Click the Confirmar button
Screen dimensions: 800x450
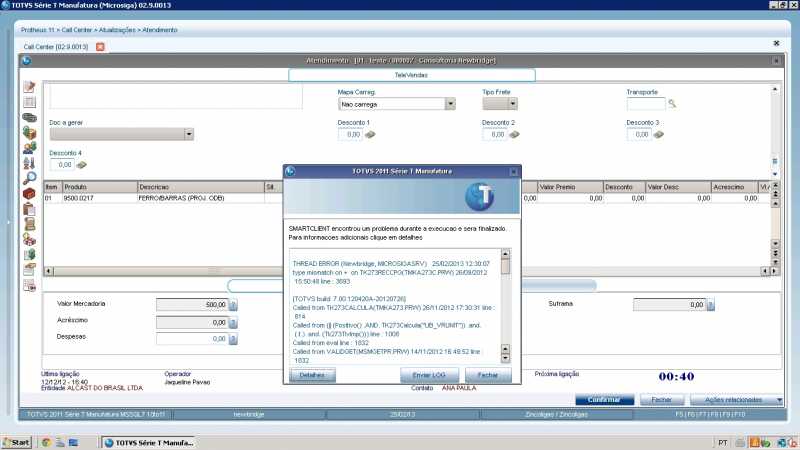tap(605, 400)
